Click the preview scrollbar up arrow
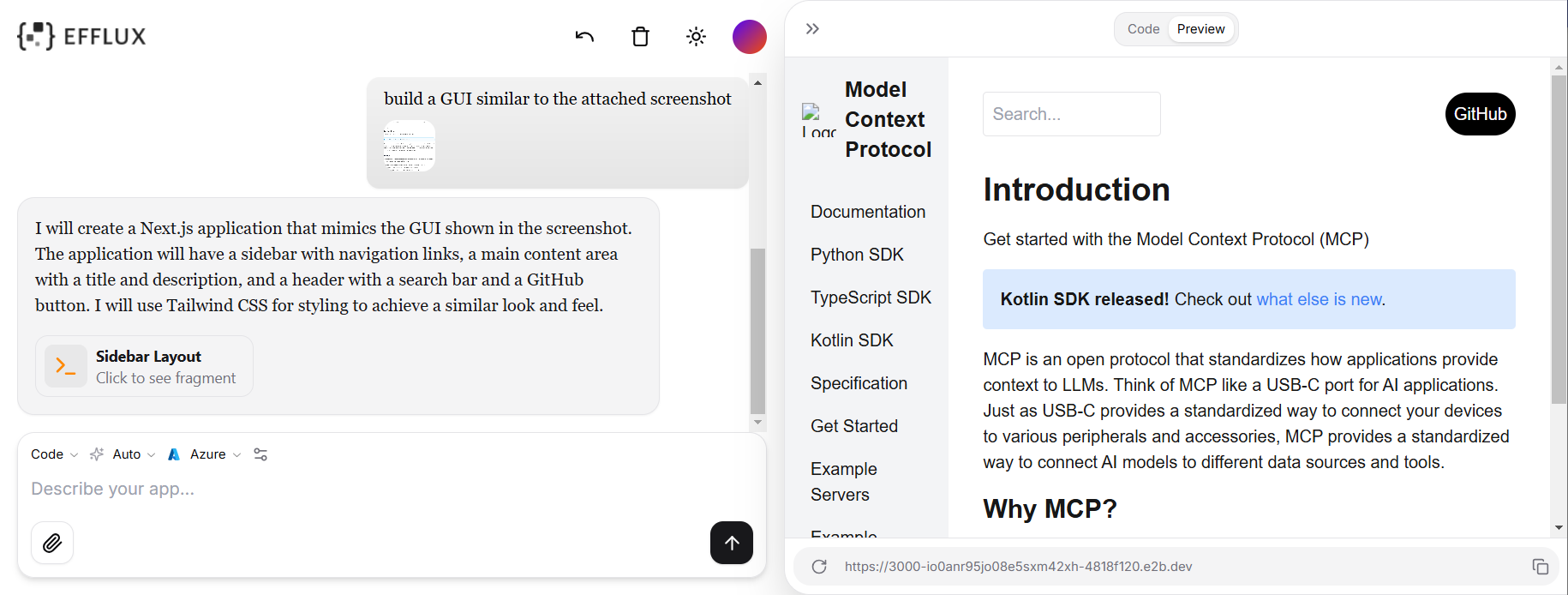 [1559, 66]
